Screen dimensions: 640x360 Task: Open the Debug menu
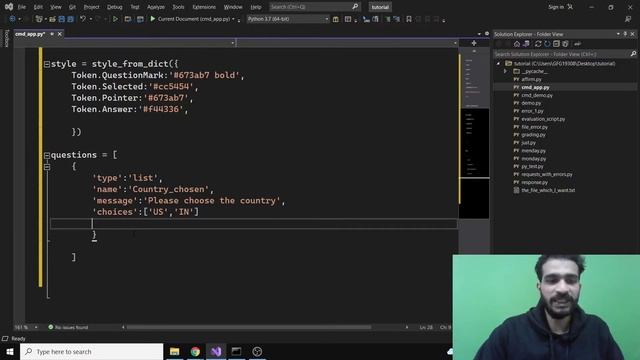[x=114, y=7]
